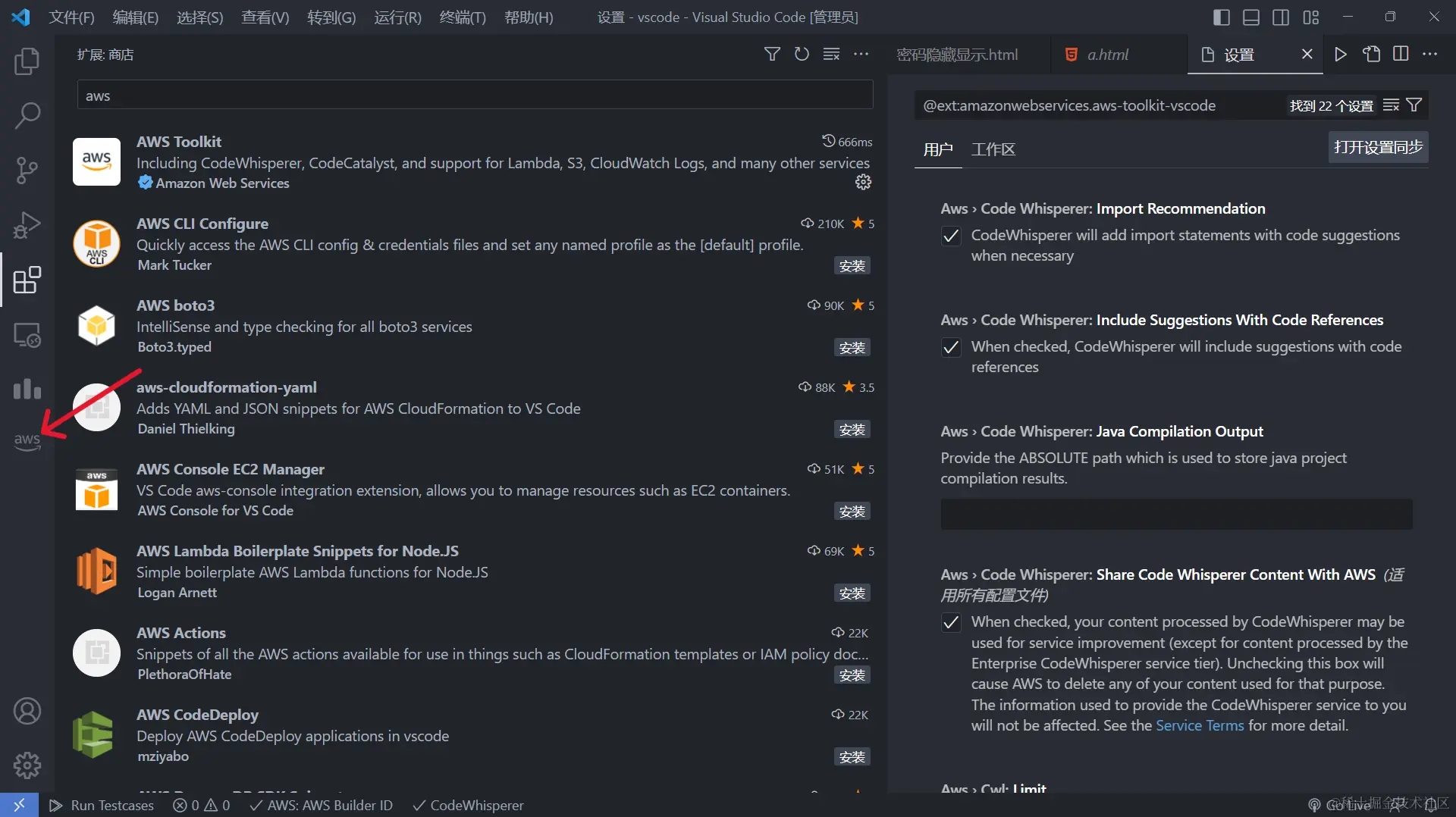Viewport: 1456px width, 817px height.
Task: Install AWS Lambda Boilerplate Snippets extension
Action: click(x=852, y=593)
